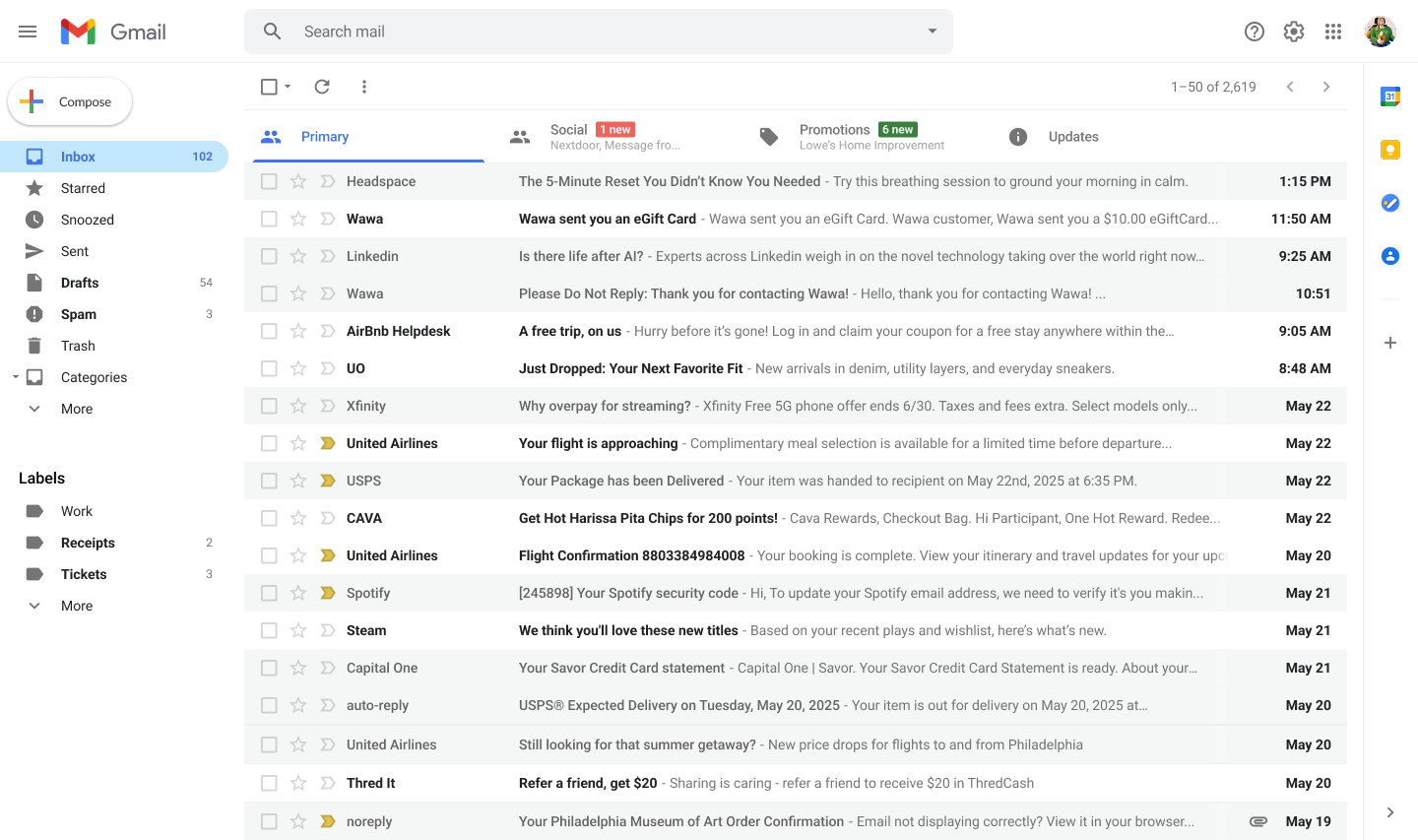
Task: Select the Xfinity email checkbox
Action: click(x=269, y=406)
